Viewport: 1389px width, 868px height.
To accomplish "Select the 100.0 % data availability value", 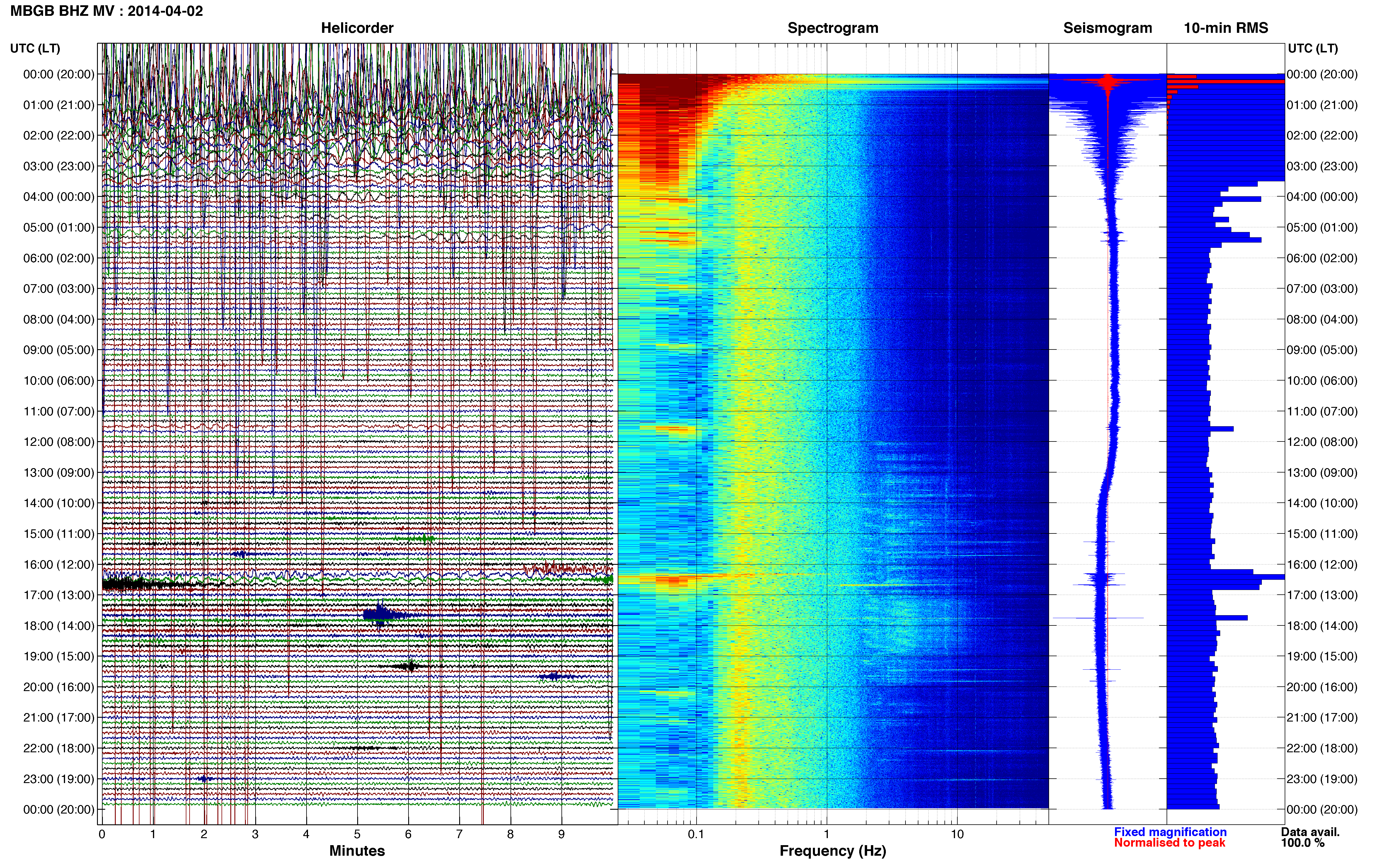I will (1302, 843).
